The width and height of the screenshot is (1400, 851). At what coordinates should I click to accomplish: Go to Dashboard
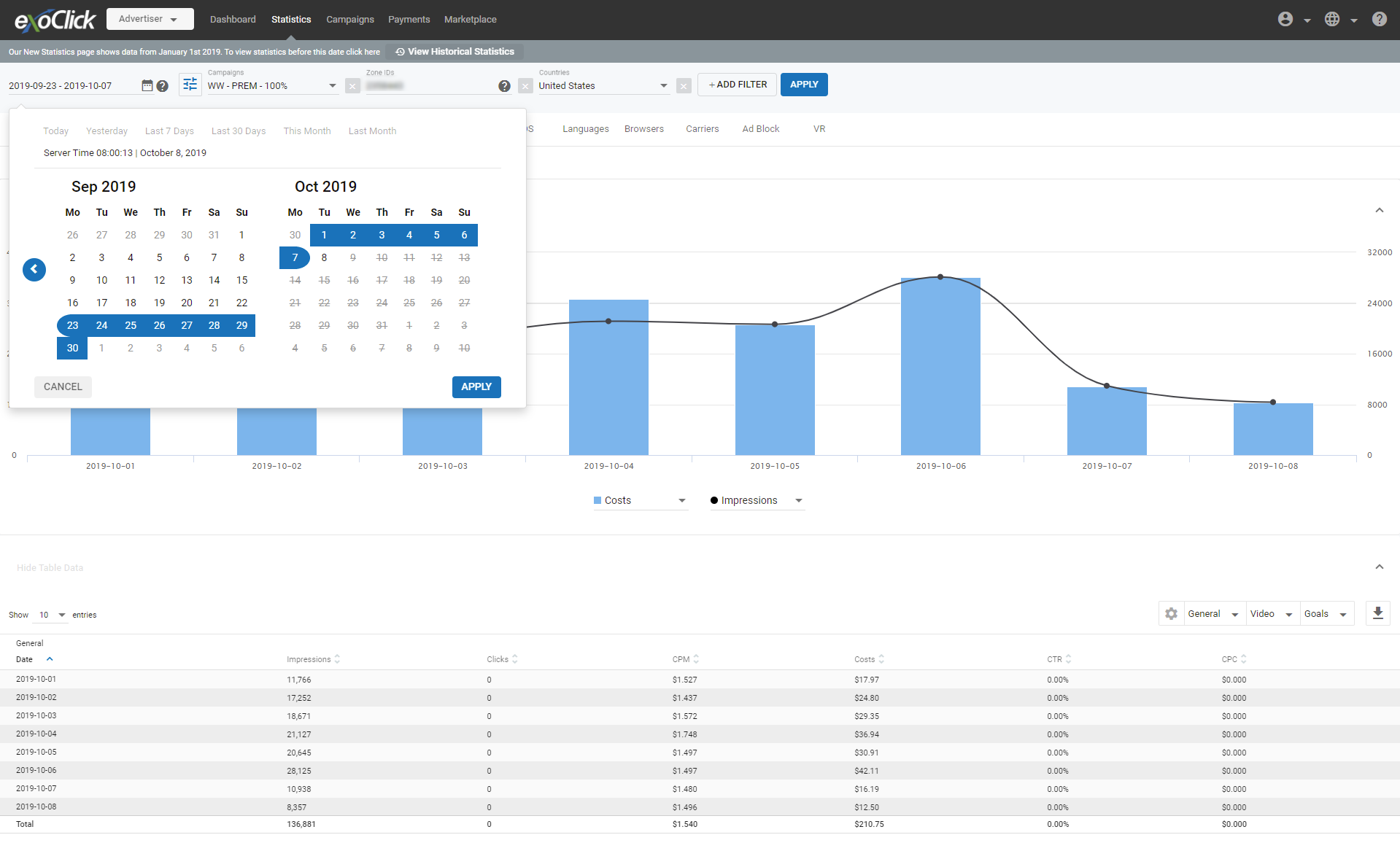click(233, 19)
